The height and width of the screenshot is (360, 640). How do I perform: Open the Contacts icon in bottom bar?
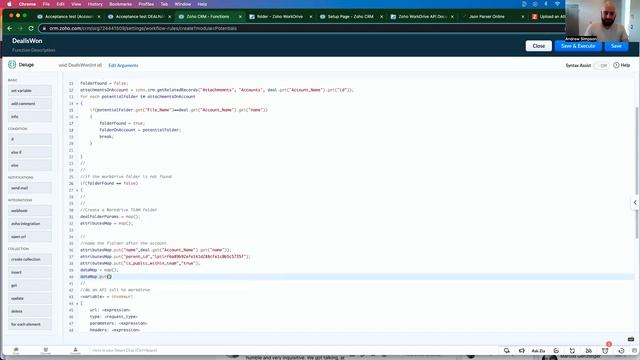point(75,350)
